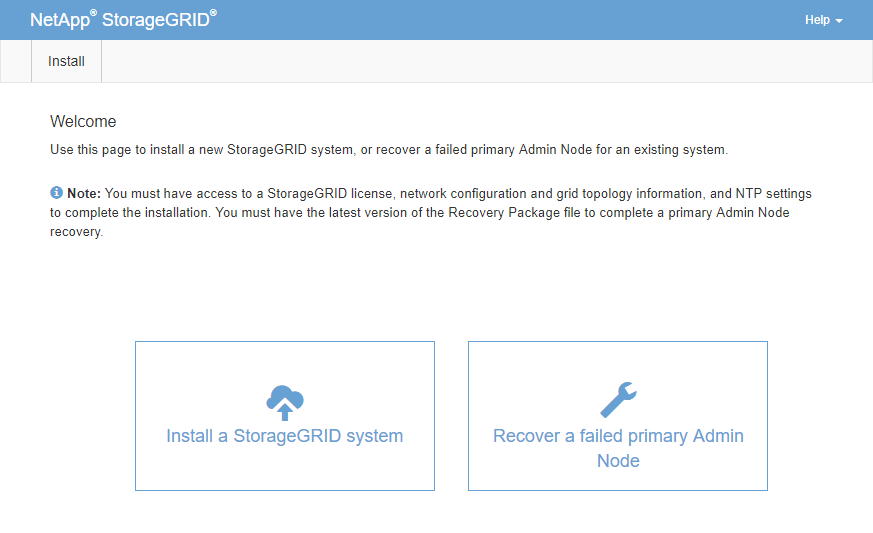Click empty space above the wrench in the recovery tile
This screenshot has width=873, height=533.
618,361
